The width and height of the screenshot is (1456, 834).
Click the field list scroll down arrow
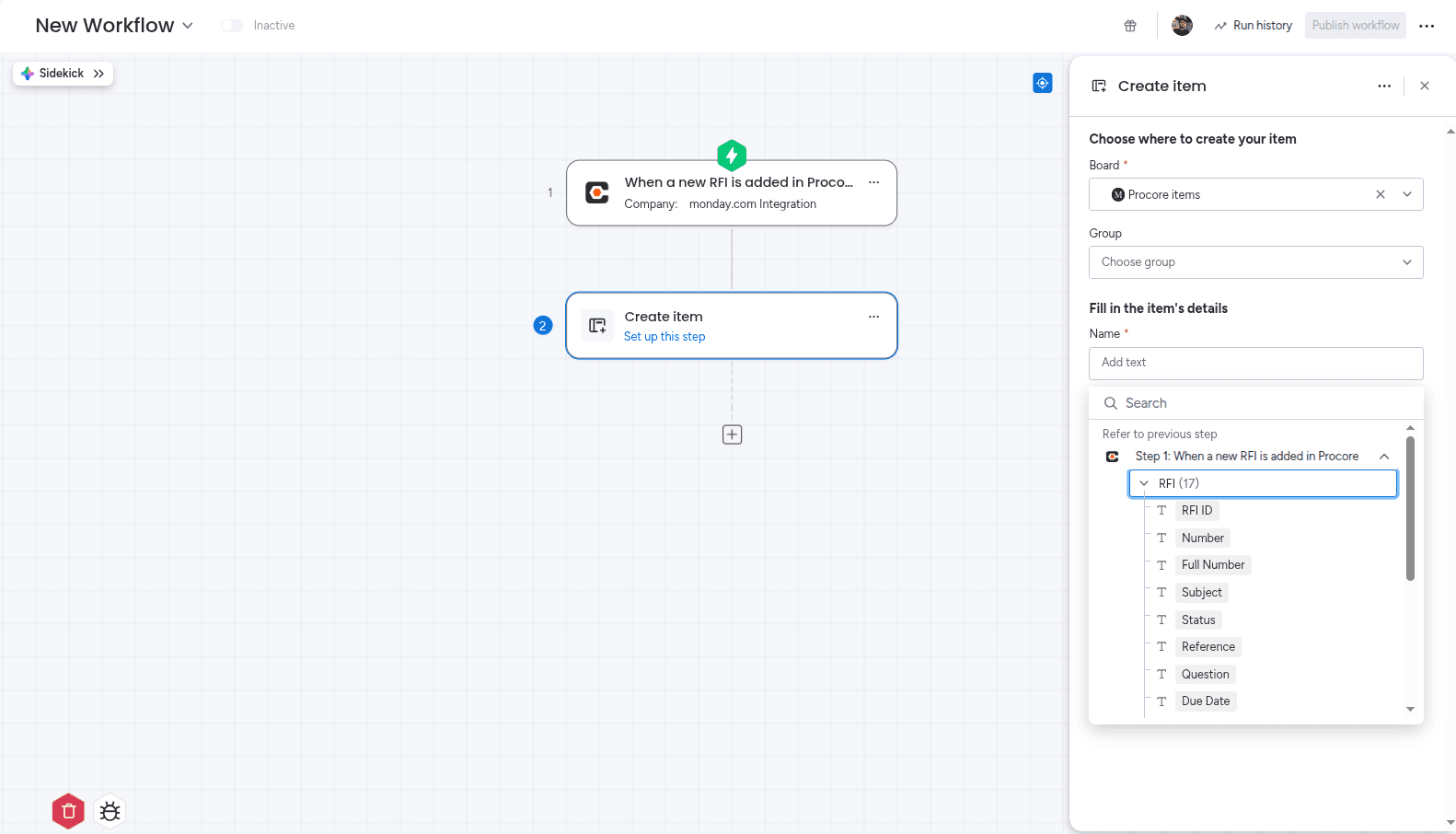click(1410, 710)
